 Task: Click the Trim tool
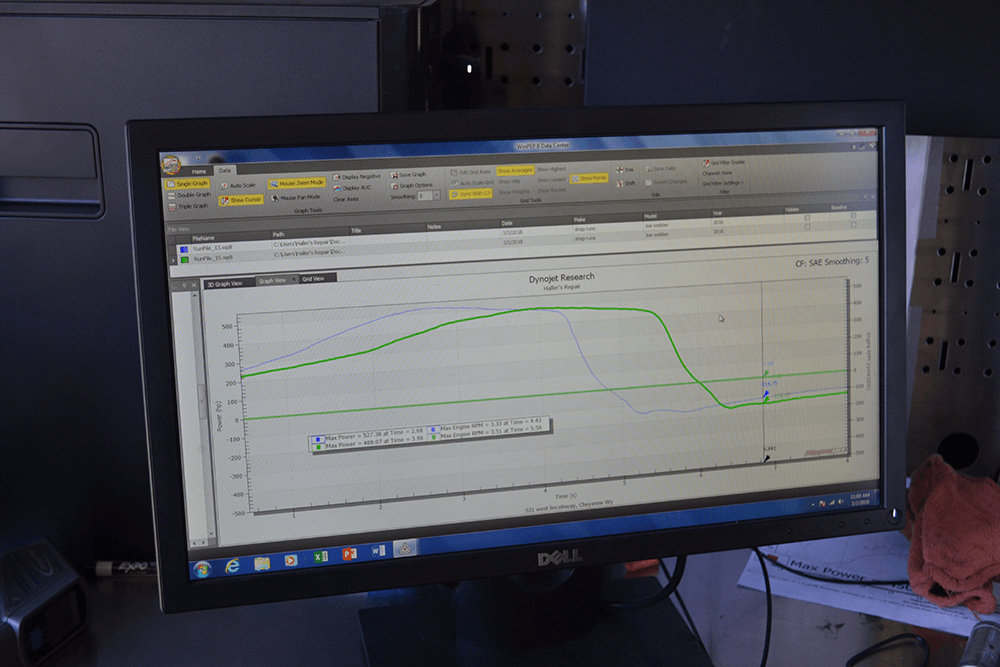point(625,170)
